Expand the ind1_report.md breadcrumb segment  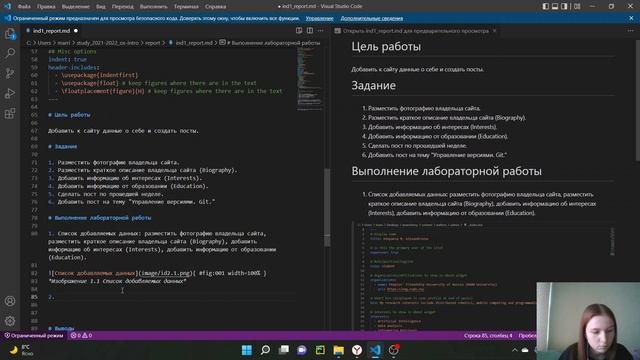[x=194, y=43]
